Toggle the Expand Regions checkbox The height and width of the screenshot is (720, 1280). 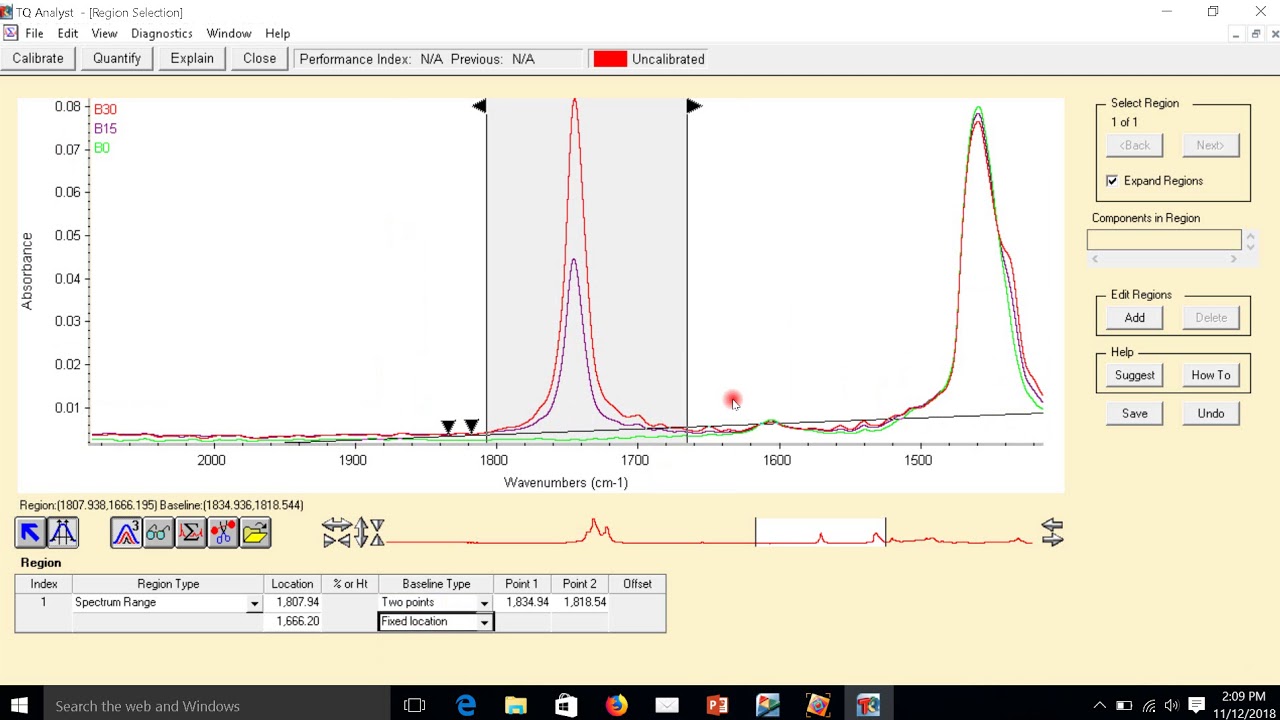[x=1112, y=181]
